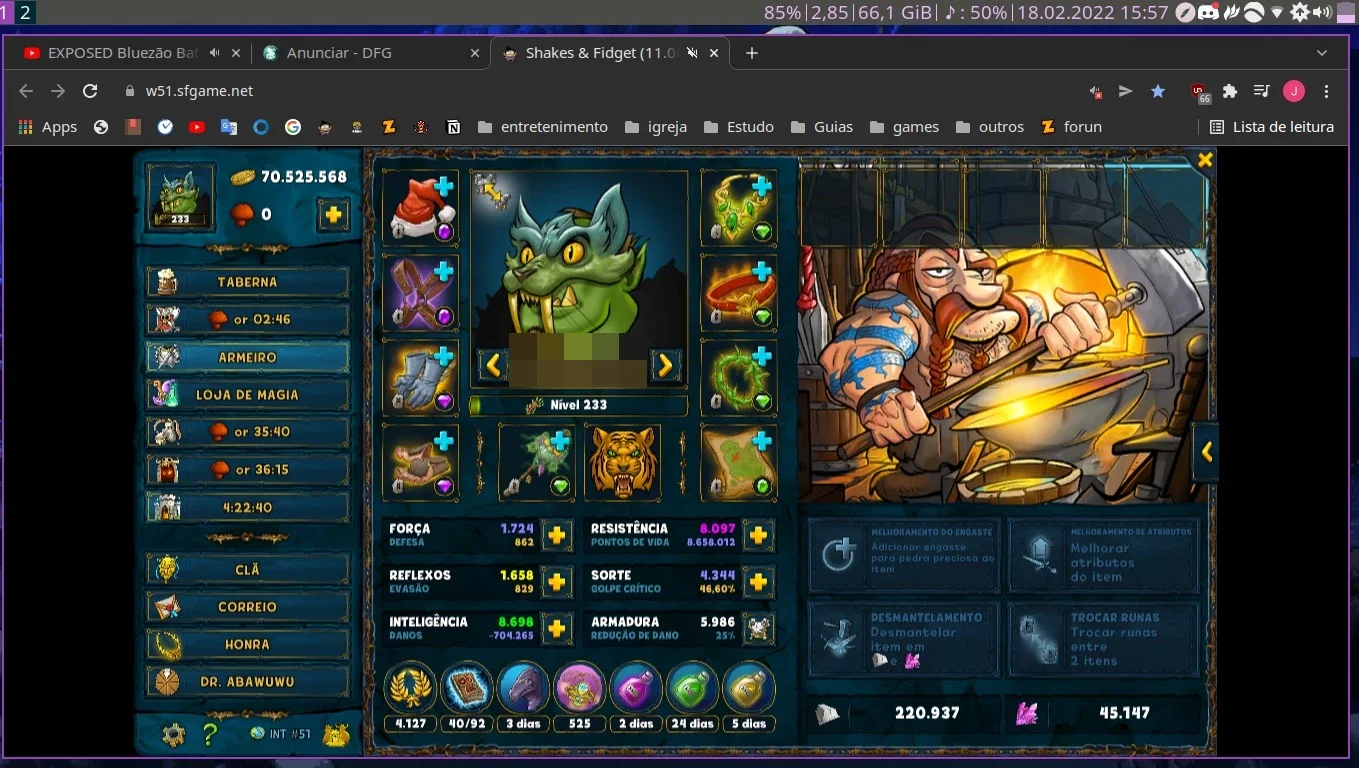Show previous character with left arrow

[492, 365]
